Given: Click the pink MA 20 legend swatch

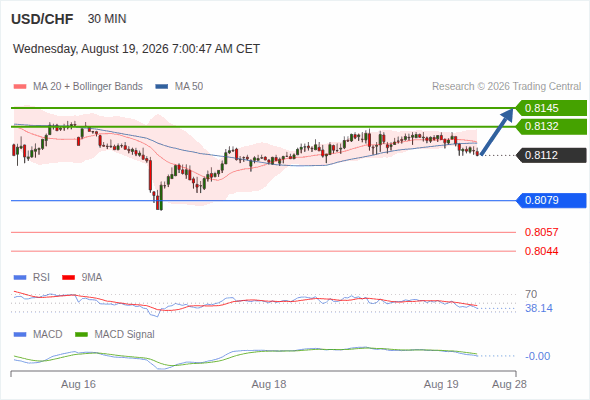Looking at the screenshot, I should point(20,87).
